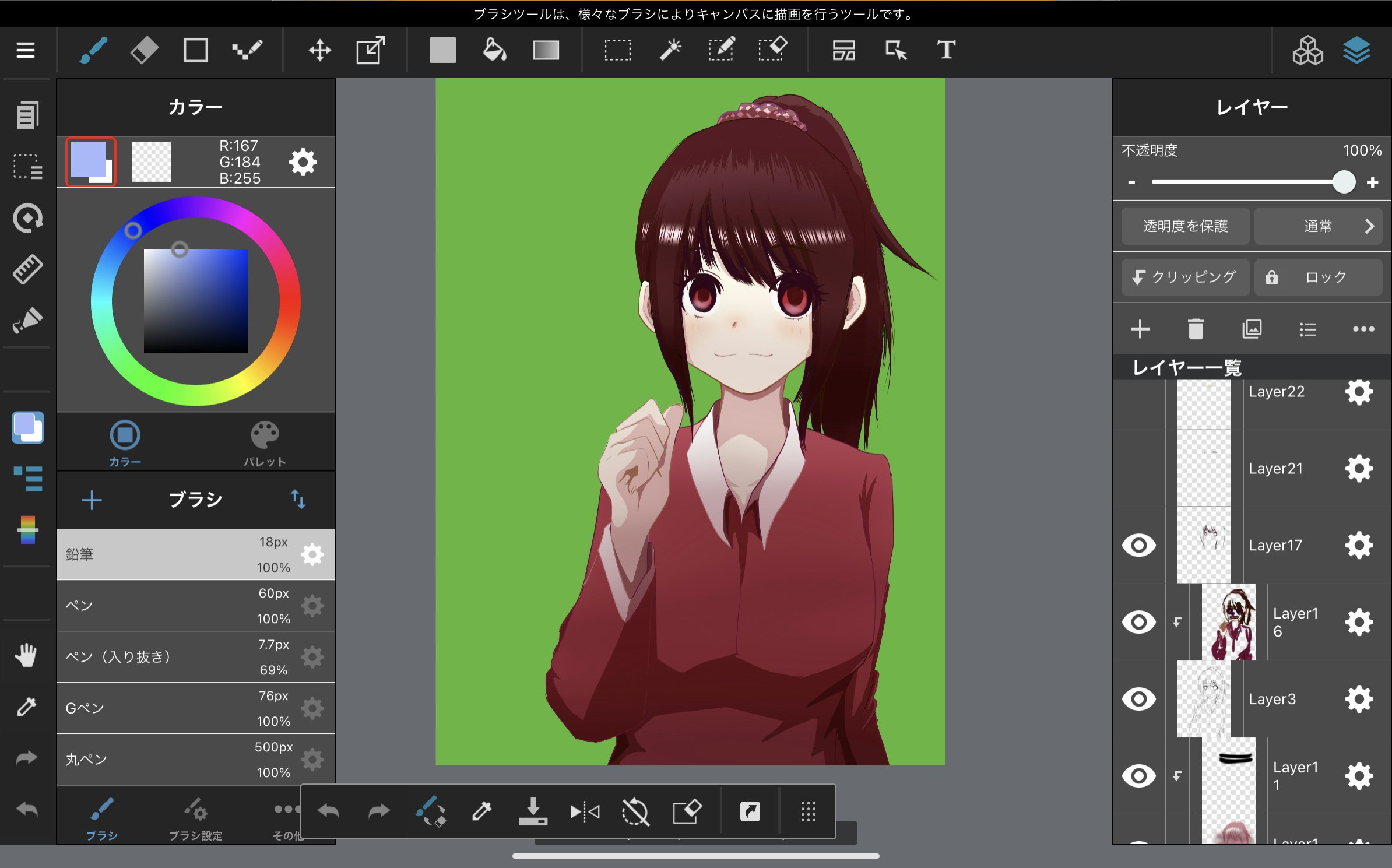This screenshot has width=1392, height=868.
Task: Choose the Magic Wand selection tool
Action: tap(670, 50)
